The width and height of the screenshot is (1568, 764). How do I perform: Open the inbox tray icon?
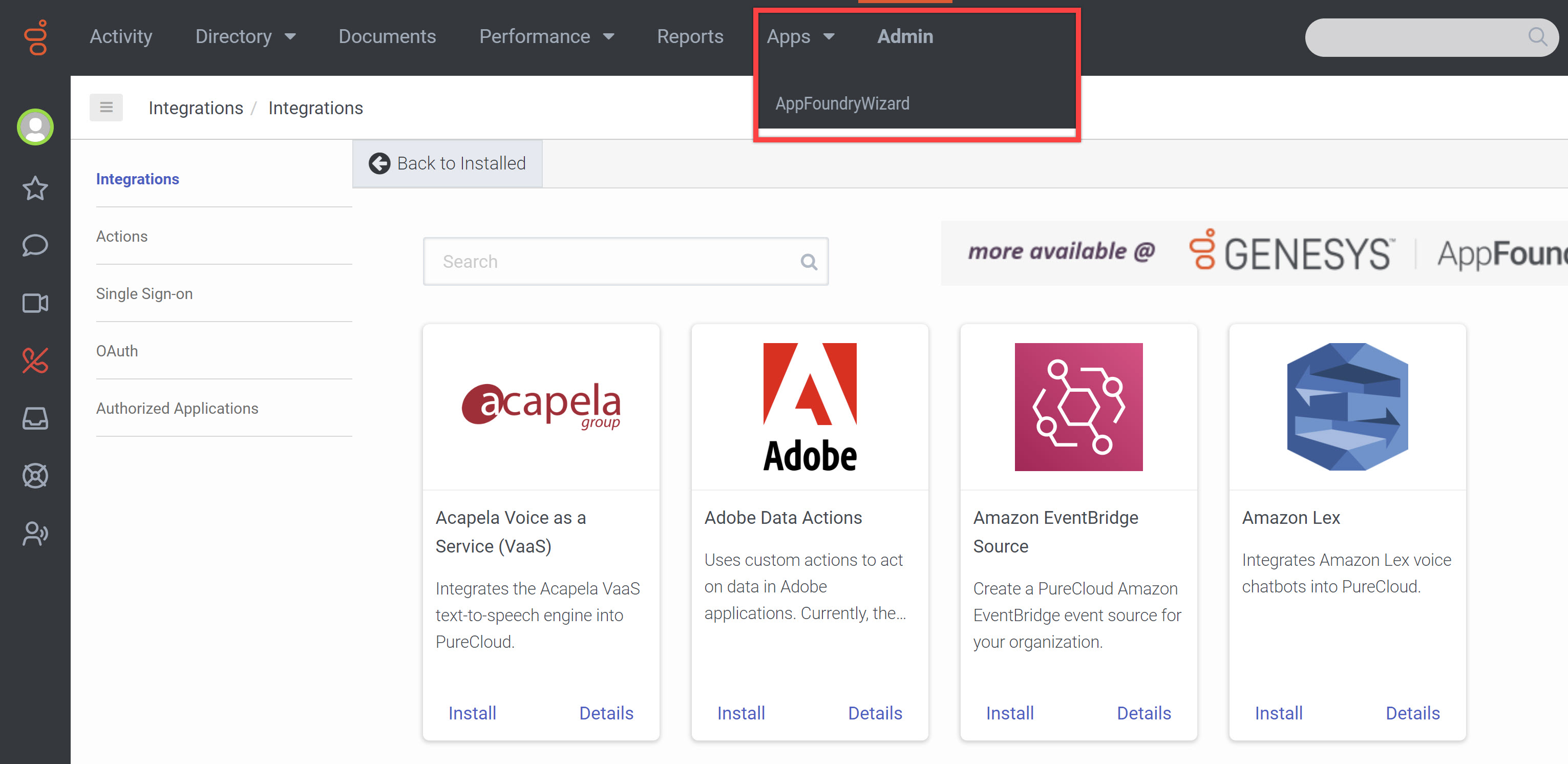point(35,418)
